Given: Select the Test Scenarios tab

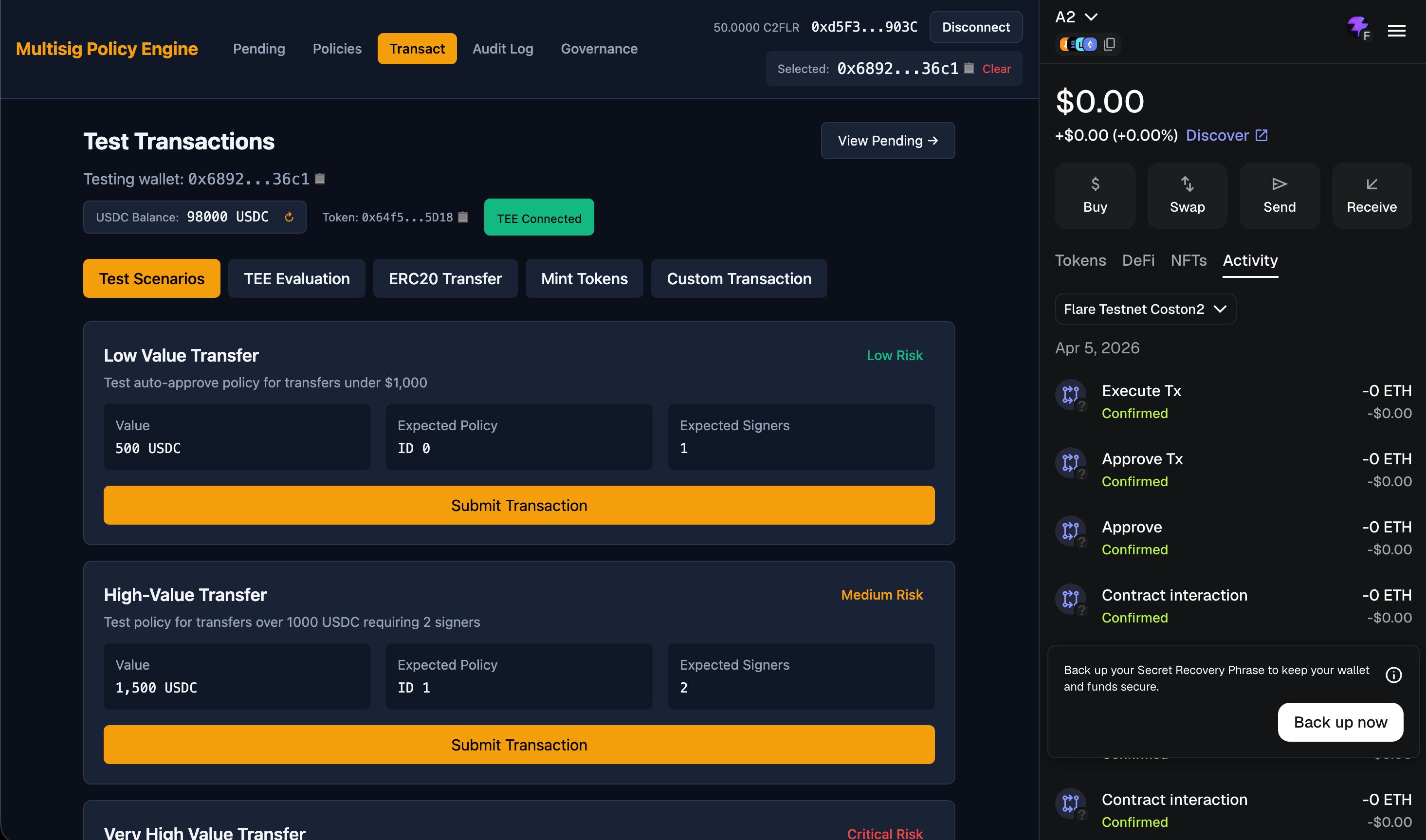Looking at the screenshot, I should tap(152, 278).
